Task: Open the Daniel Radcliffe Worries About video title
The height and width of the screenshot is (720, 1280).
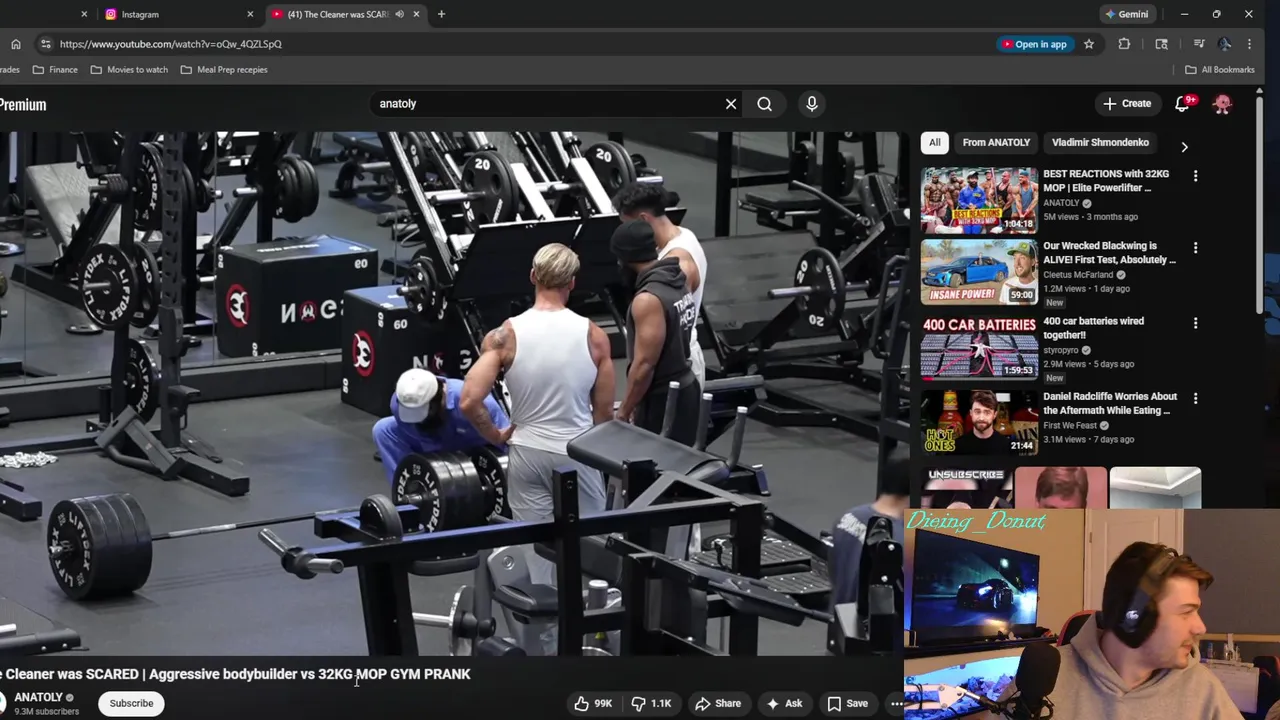Action: click(1110, 404)
